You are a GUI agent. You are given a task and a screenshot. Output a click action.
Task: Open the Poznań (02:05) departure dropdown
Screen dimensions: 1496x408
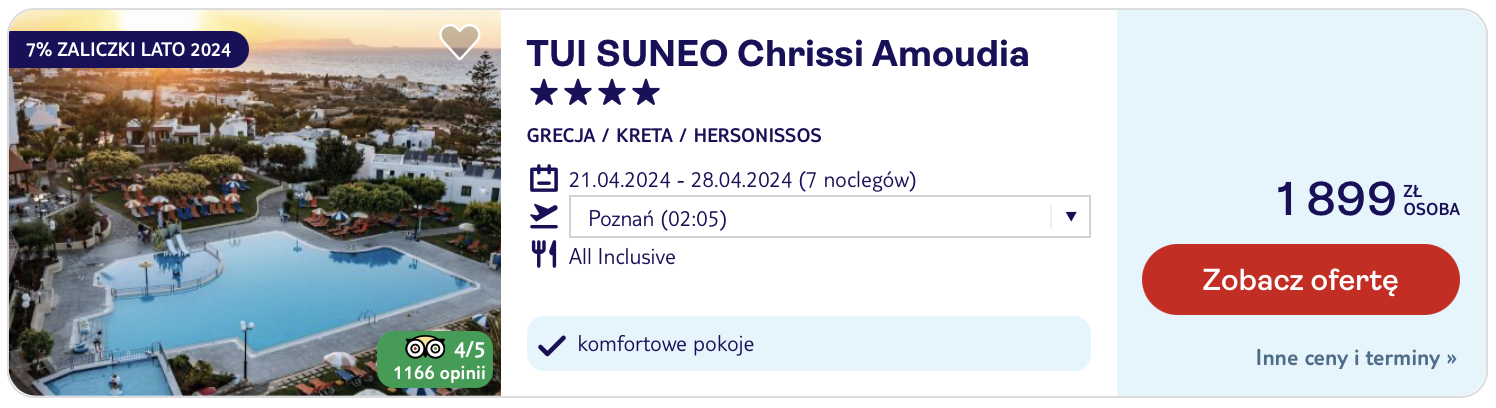[x=829, y=217]
